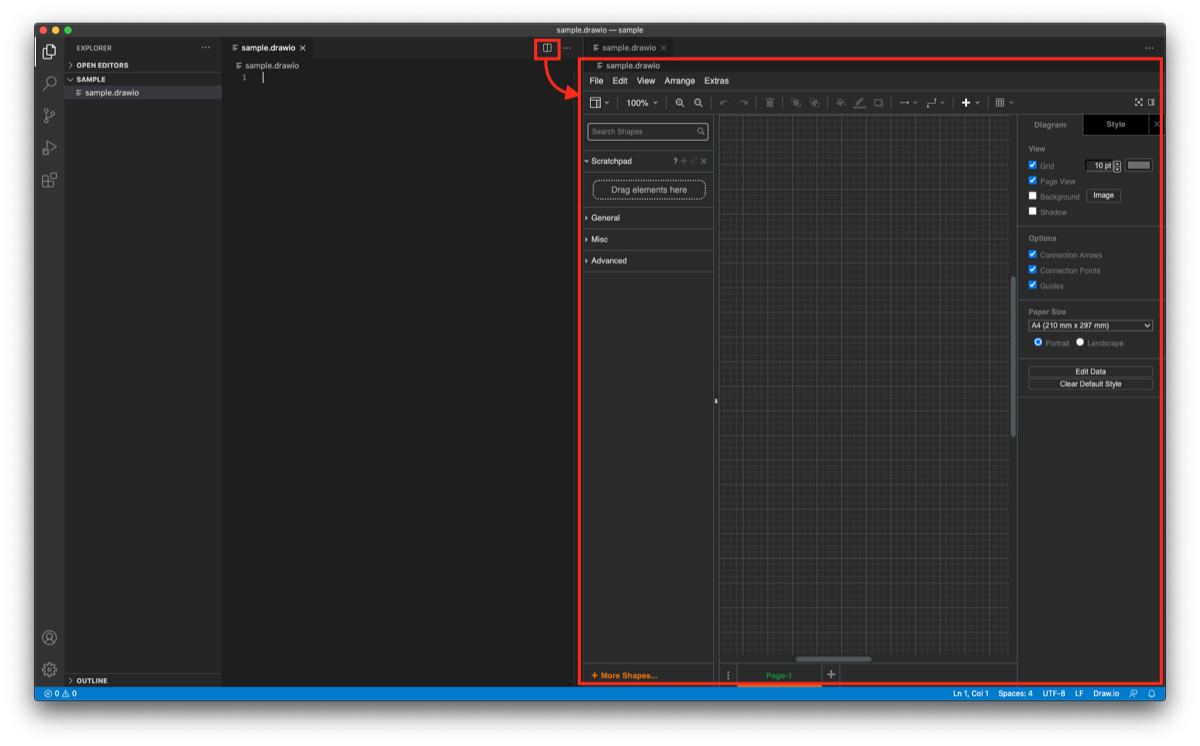This screenshot has height=746, width=1200.
Task: Enable the Shadow checkbox
Action: coord(1033,211)
